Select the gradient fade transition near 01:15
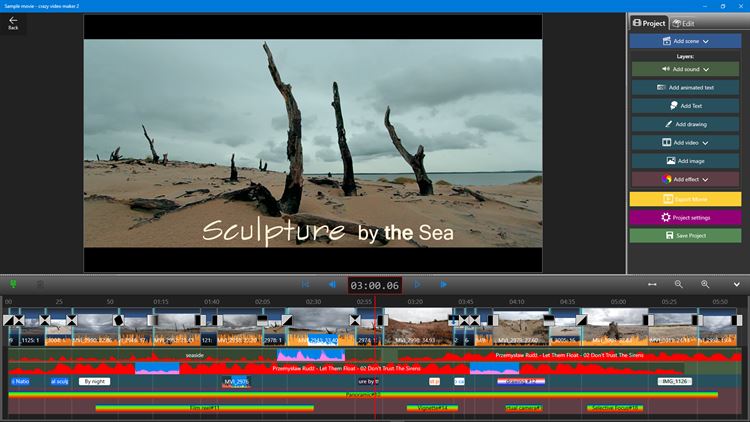The width and height of the screenshot is (750, 422). 153,320
